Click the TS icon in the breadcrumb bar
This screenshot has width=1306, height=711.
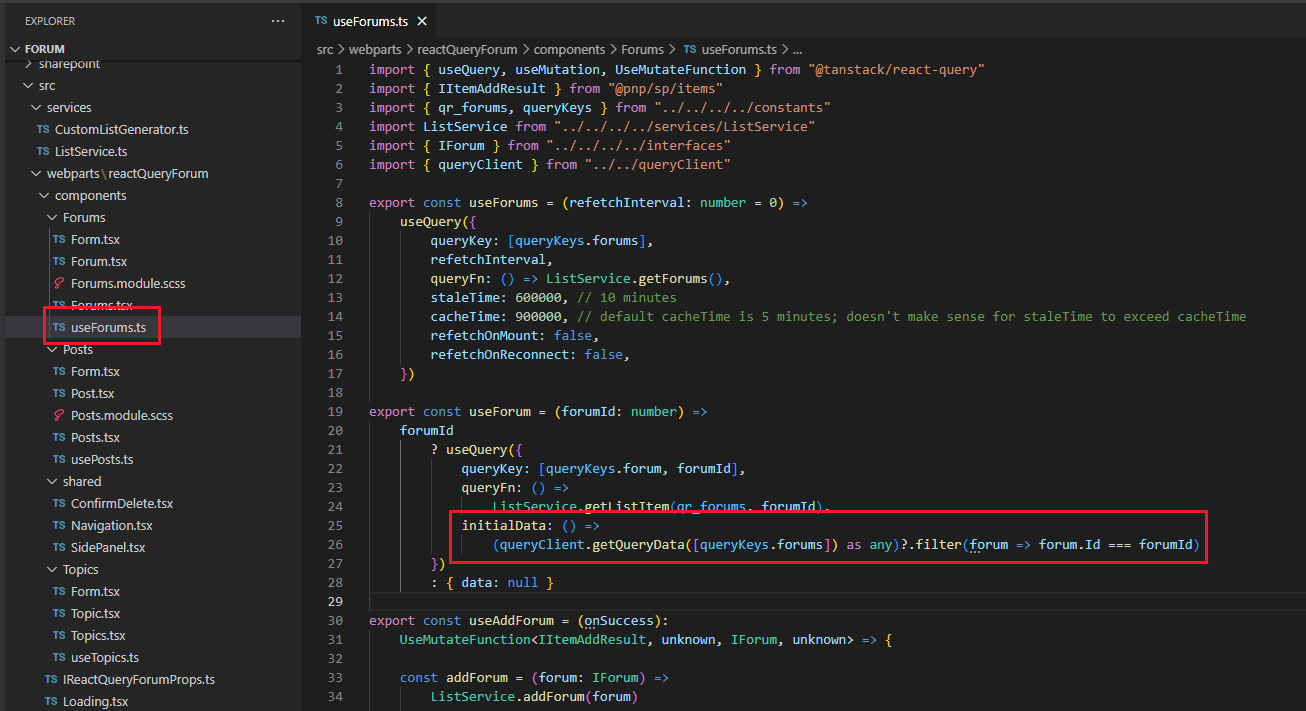coord(690,49)
